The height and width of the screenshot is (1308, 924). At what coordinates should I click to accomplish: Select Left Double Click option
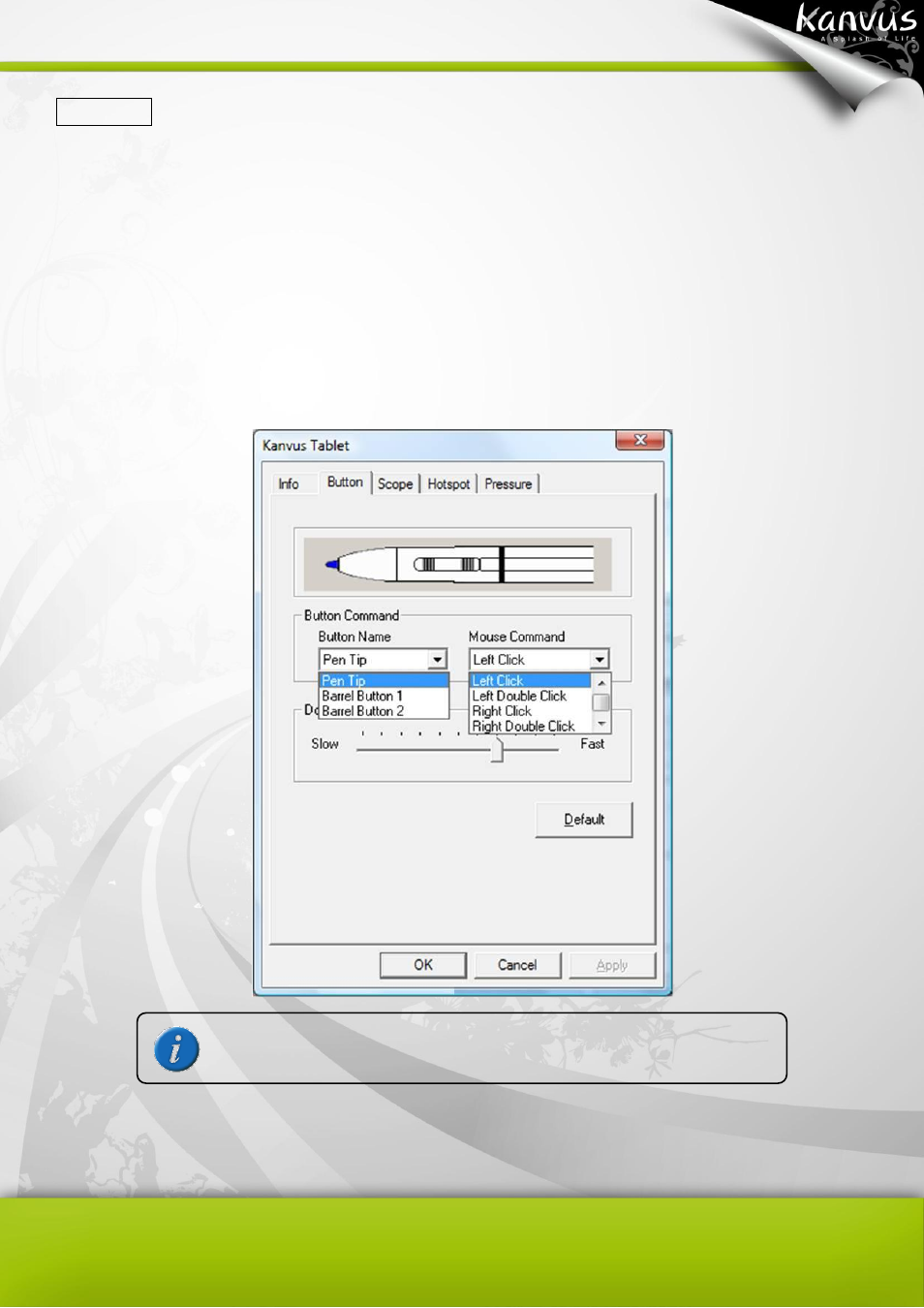click(x=530, y=696)
